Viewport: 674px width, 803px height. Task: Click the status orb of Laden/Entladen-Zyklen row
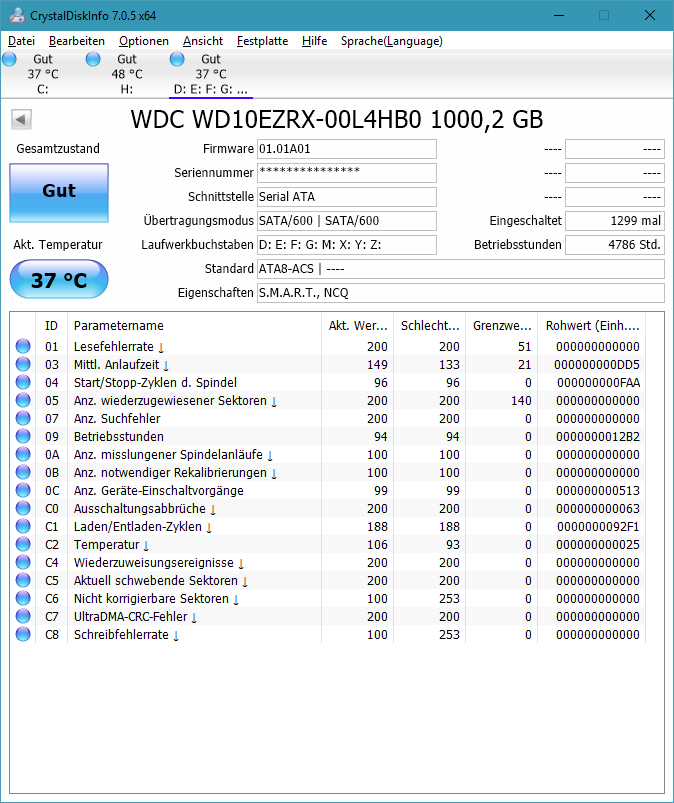tap(23, 526)
